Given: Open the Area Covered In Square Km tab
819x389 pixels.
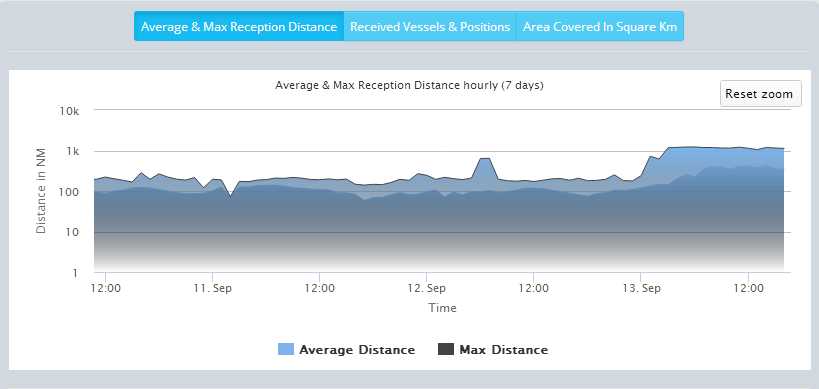Looking at the screenshot, I should pyautogui.click(x=600, y=26).
